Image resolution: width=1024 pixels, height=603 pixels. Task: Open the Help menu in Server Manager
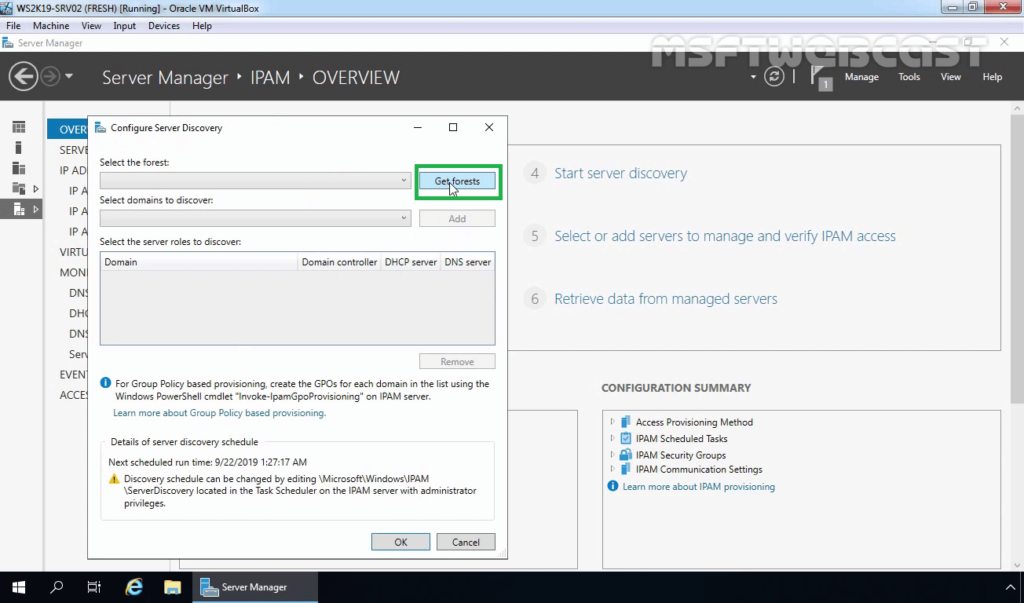click(992, 77)
